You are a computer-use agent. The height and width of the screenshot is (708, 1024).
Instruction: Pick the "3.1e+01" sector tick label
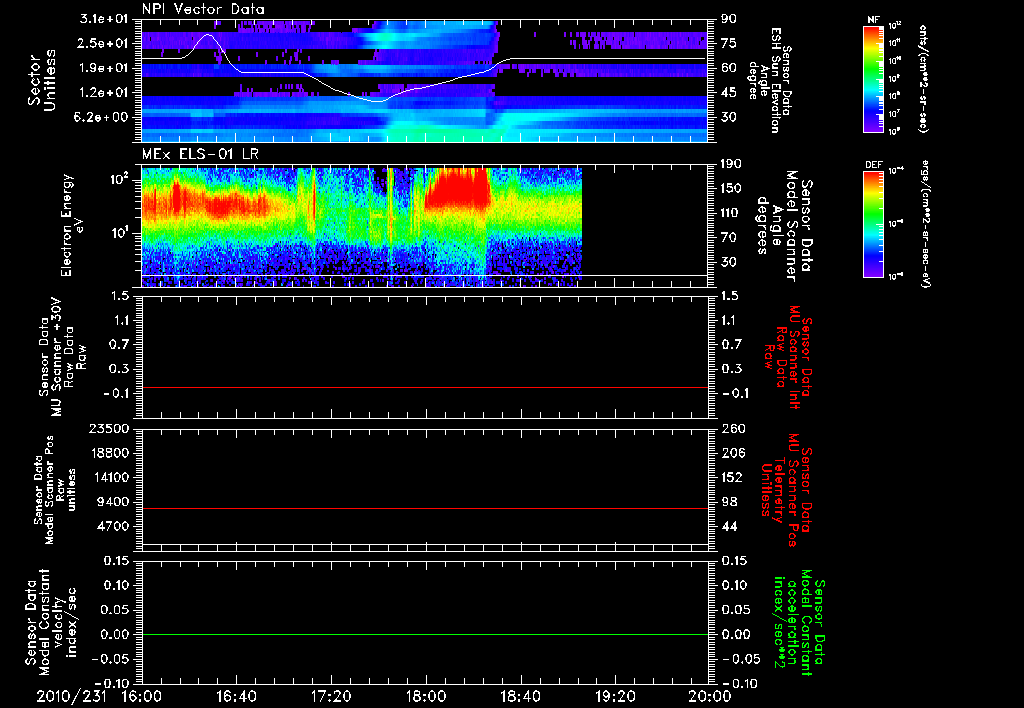(x=104, y=19)
